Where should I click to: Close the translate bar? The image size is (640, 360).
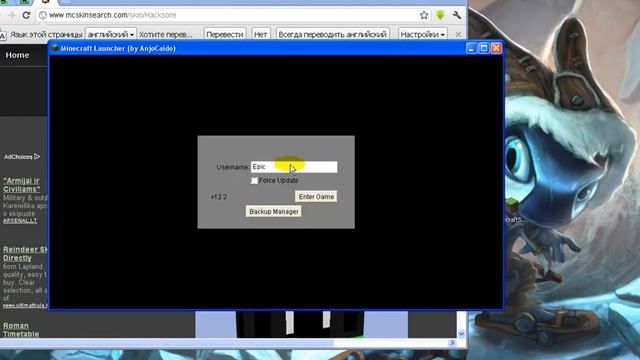458,35
